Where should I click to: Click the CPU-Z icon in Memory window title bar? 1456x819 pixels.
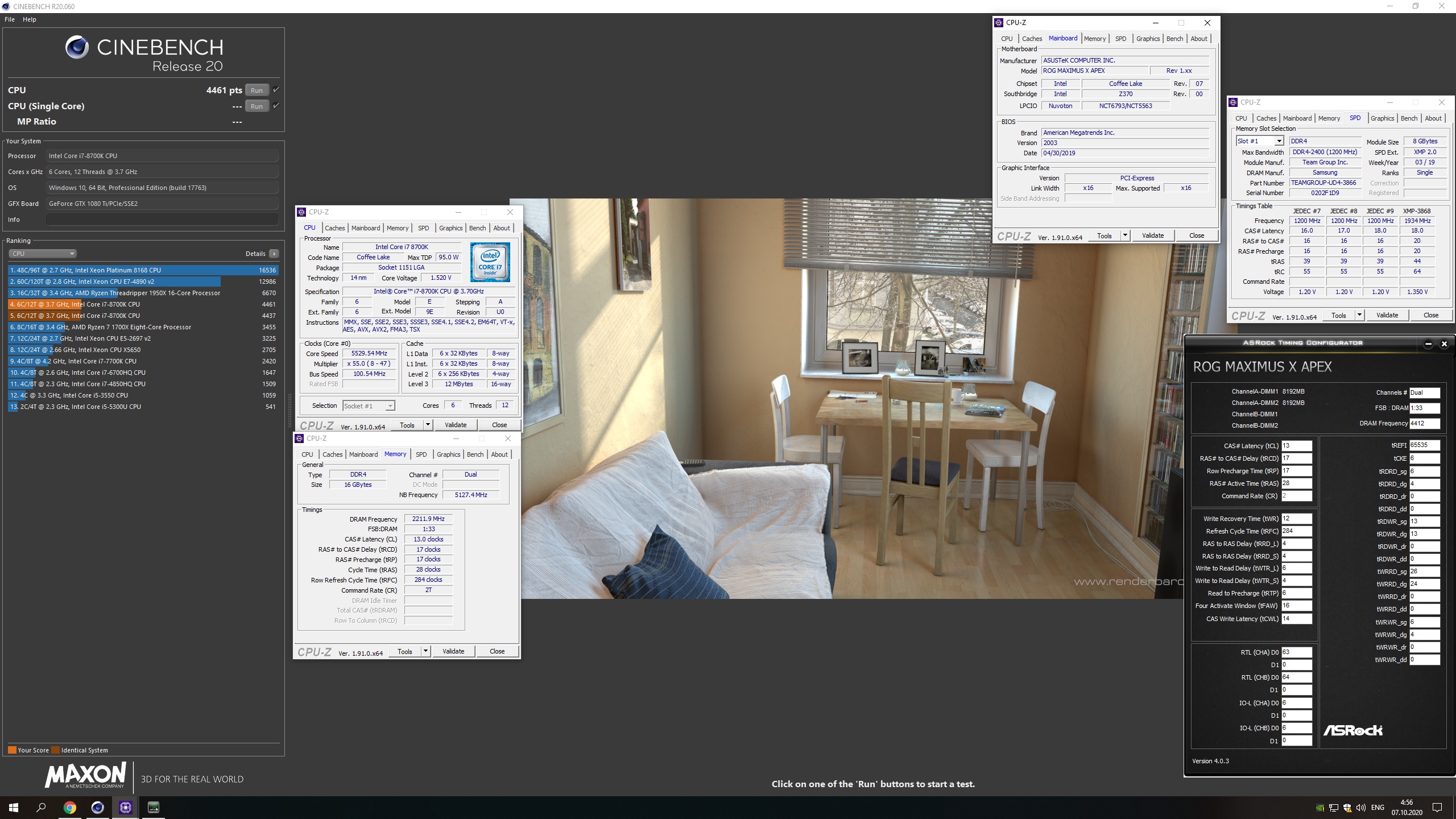click(299, 439)
